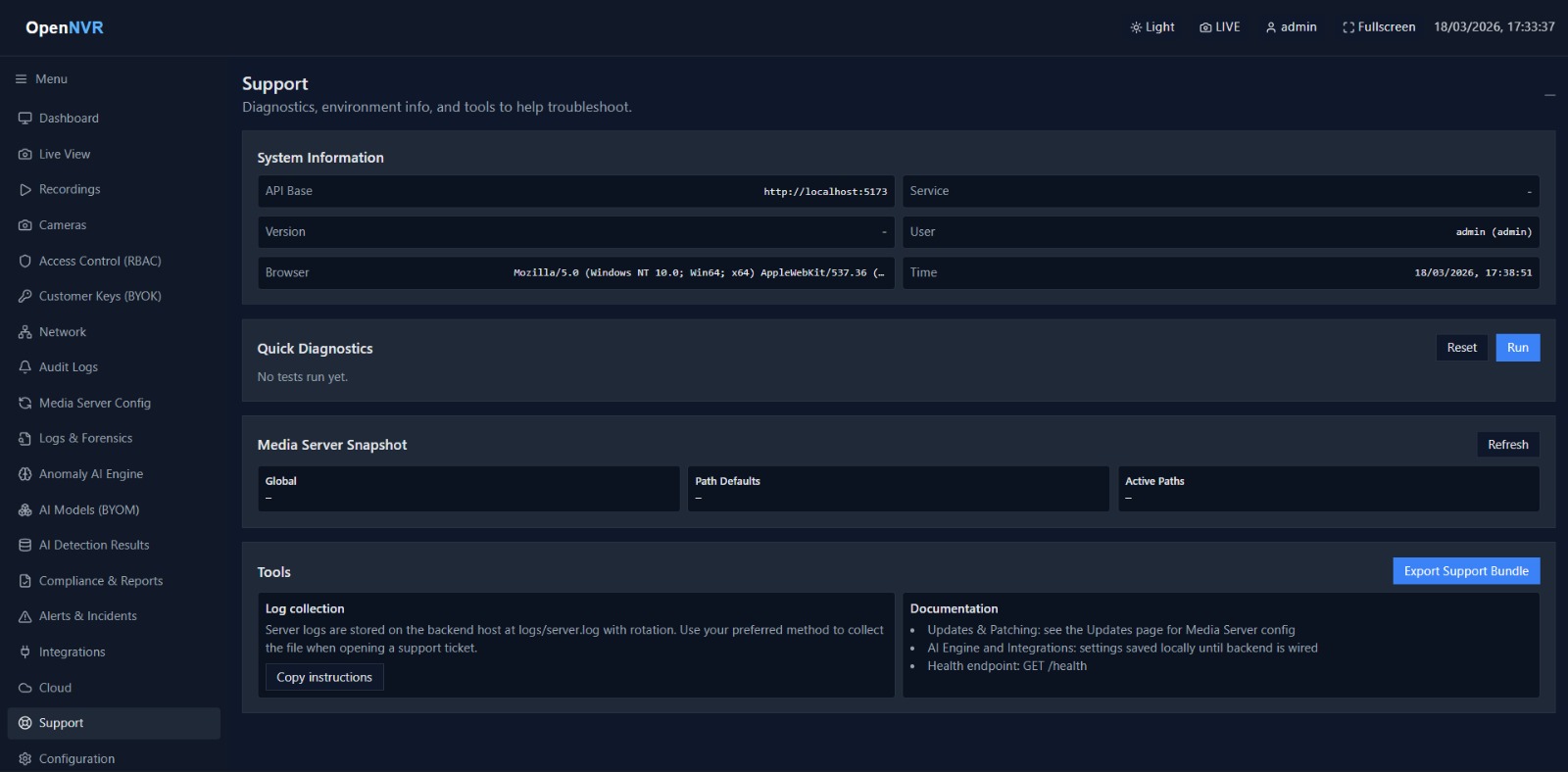Click the Configuration gear icon
This screenshot has height=772, width=1568.
coord(25,759)
